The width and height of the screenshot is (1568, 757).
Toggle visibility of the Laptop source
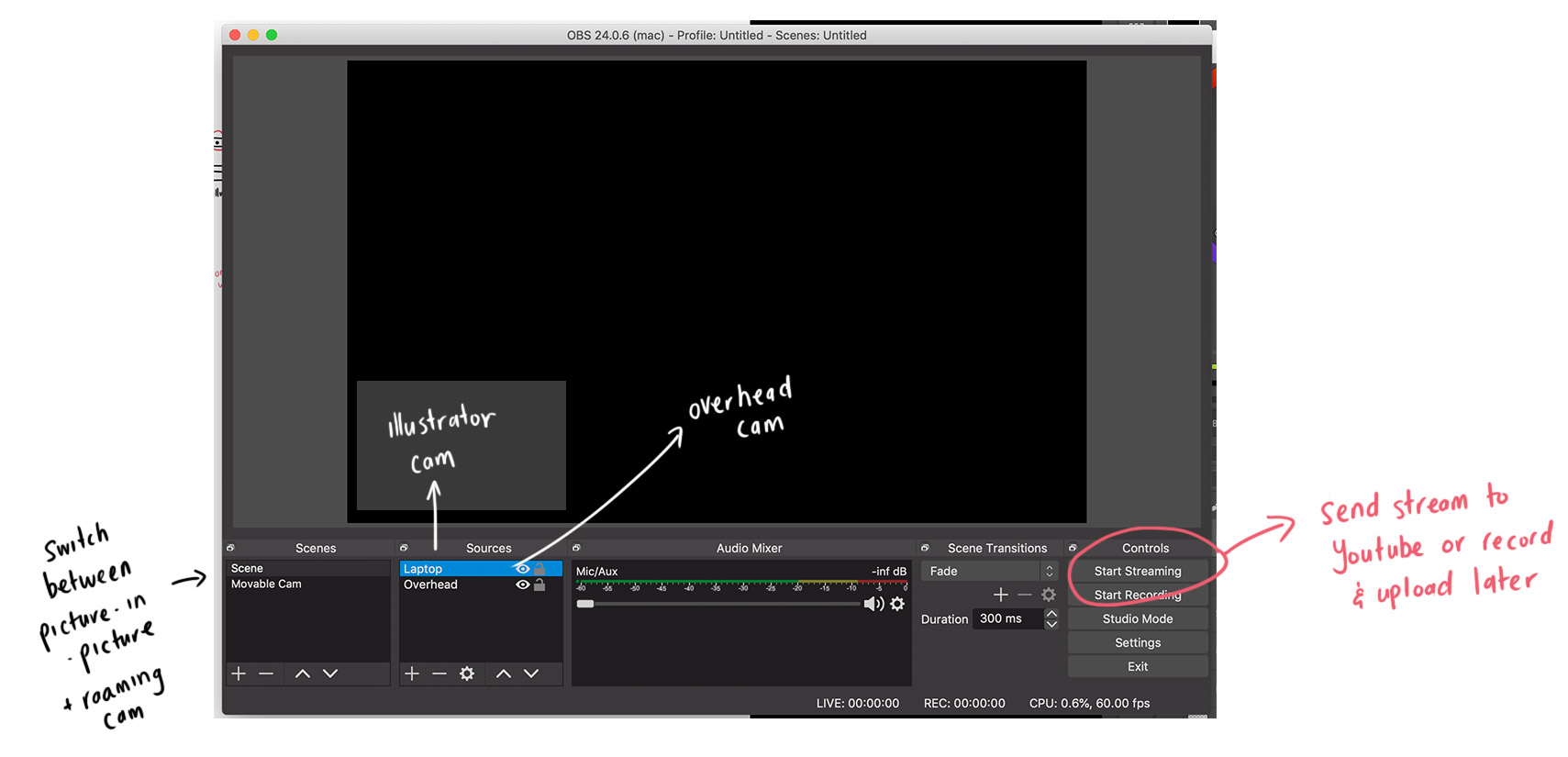pyautogui.click(x=523, y=569)
